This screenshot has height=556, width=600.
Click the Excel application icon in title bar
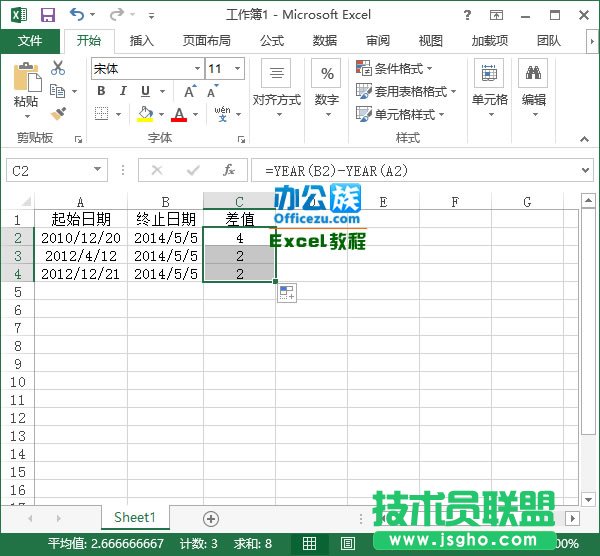19,15
